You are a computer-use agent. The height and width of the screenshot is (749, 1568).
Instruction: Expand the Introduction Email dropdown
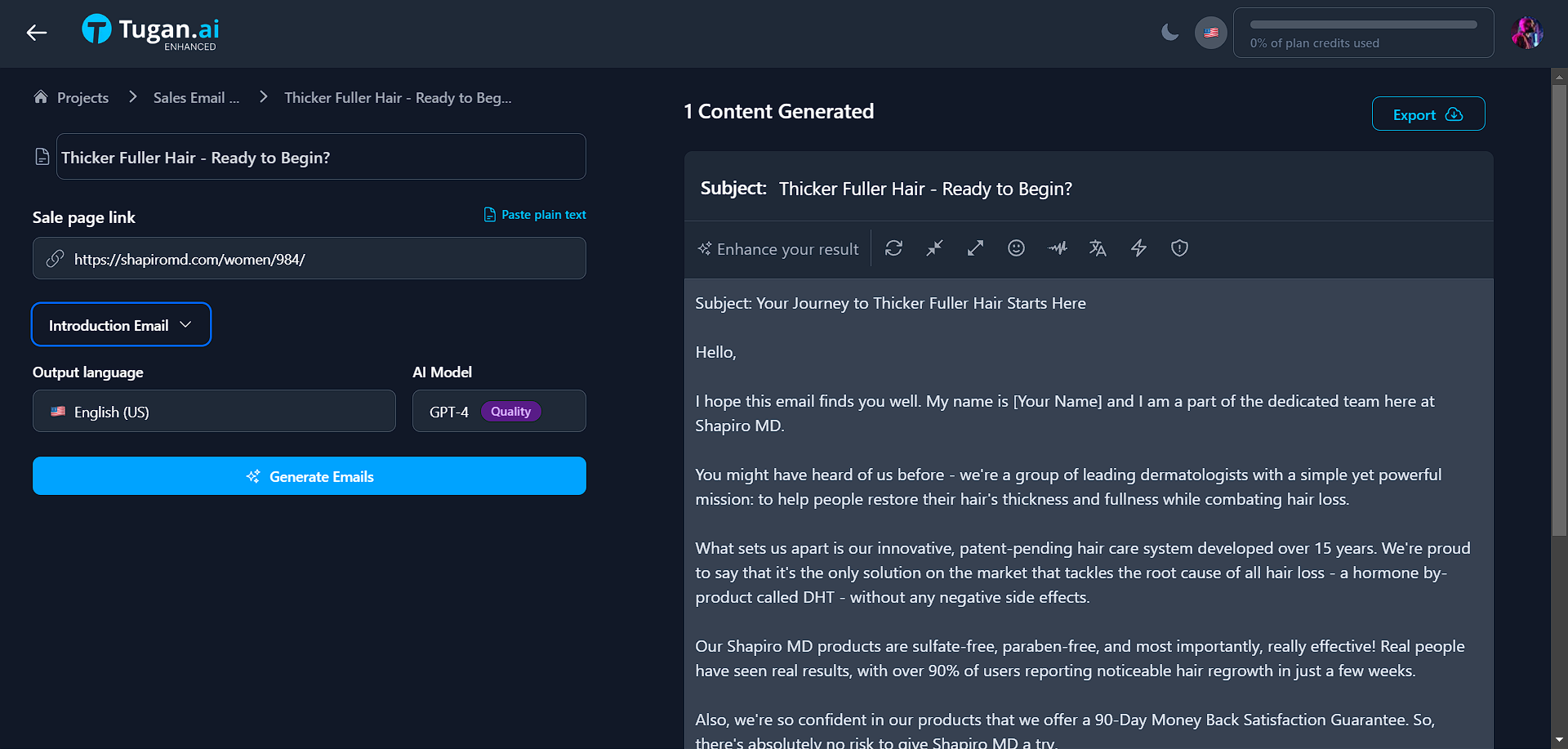coord(121,324)
